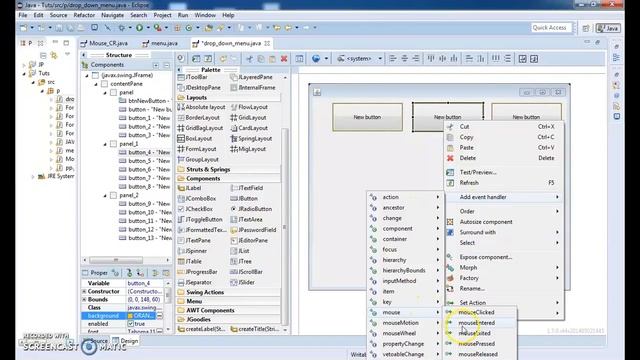Select the JProgressBar palette component
The height and width of the screenshot is (360, 640).
coord(198,272)
